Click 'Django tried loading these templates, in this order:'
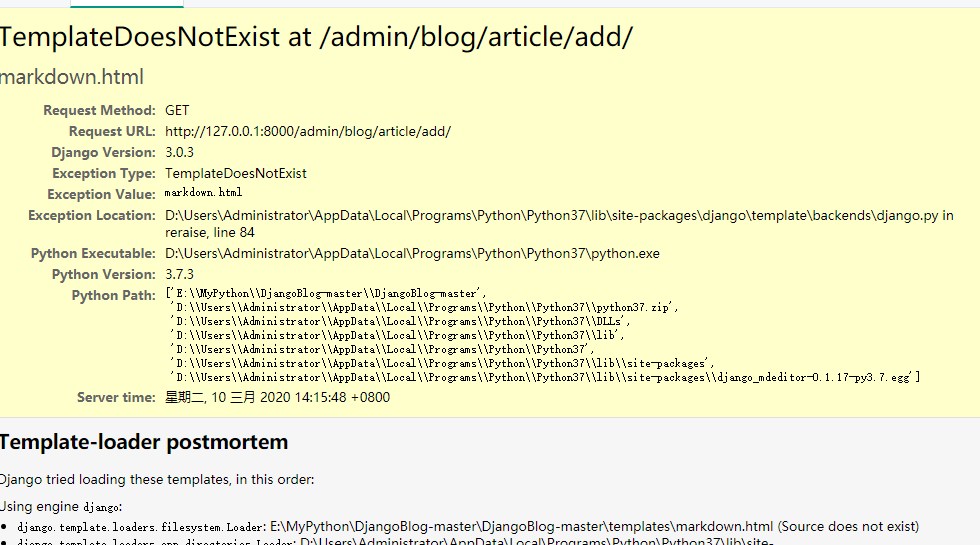980x545 pixels. pos(157,480)
